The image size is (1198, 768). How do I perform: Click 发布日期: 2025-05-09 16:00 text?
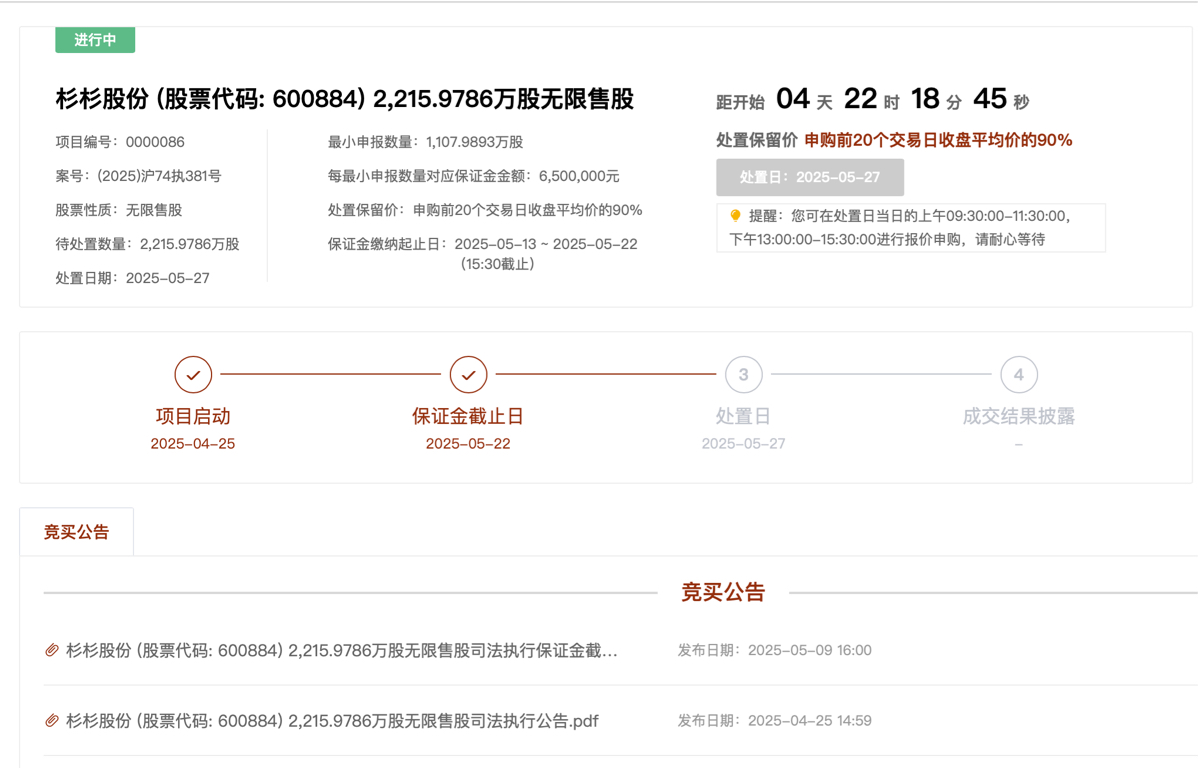pyautogui.click(x=775, y=650)
